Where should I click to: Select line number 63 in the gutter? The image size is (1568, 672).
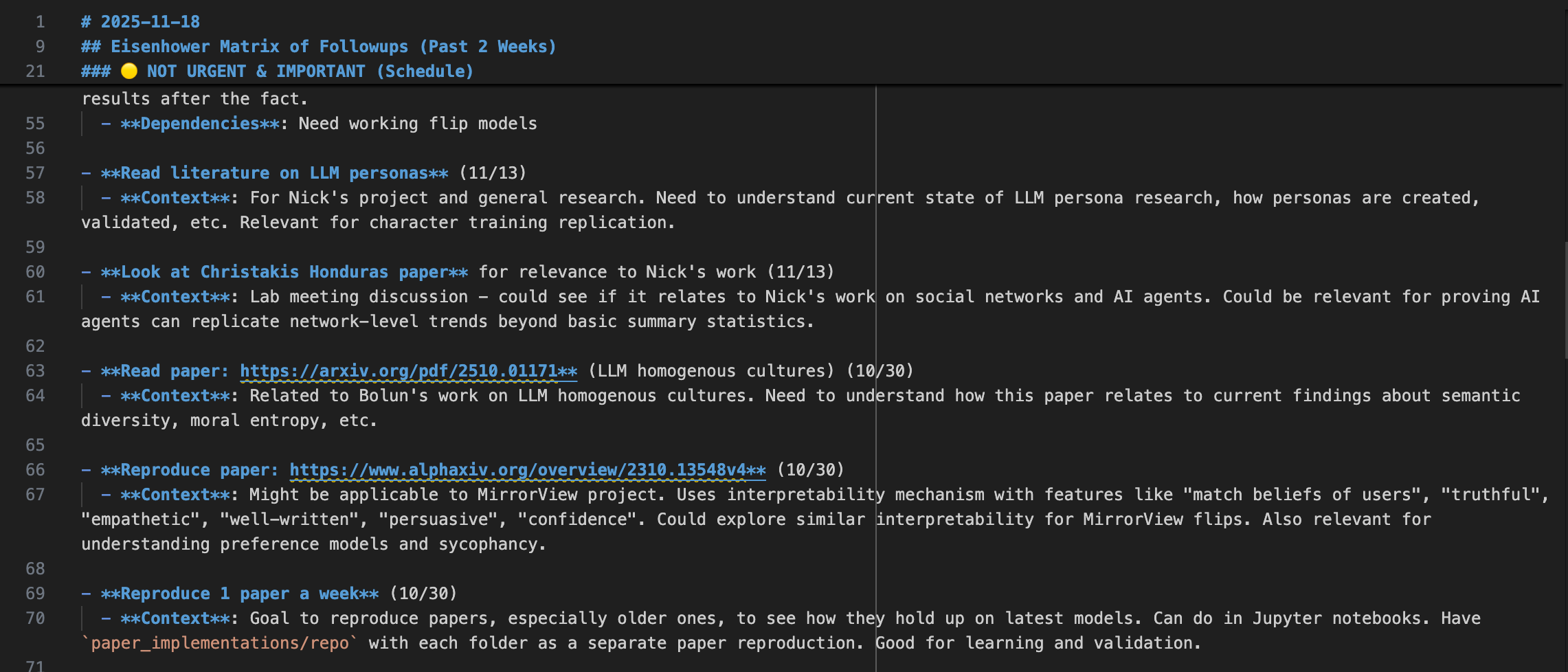pyautogui.click(x=35, y=371)
